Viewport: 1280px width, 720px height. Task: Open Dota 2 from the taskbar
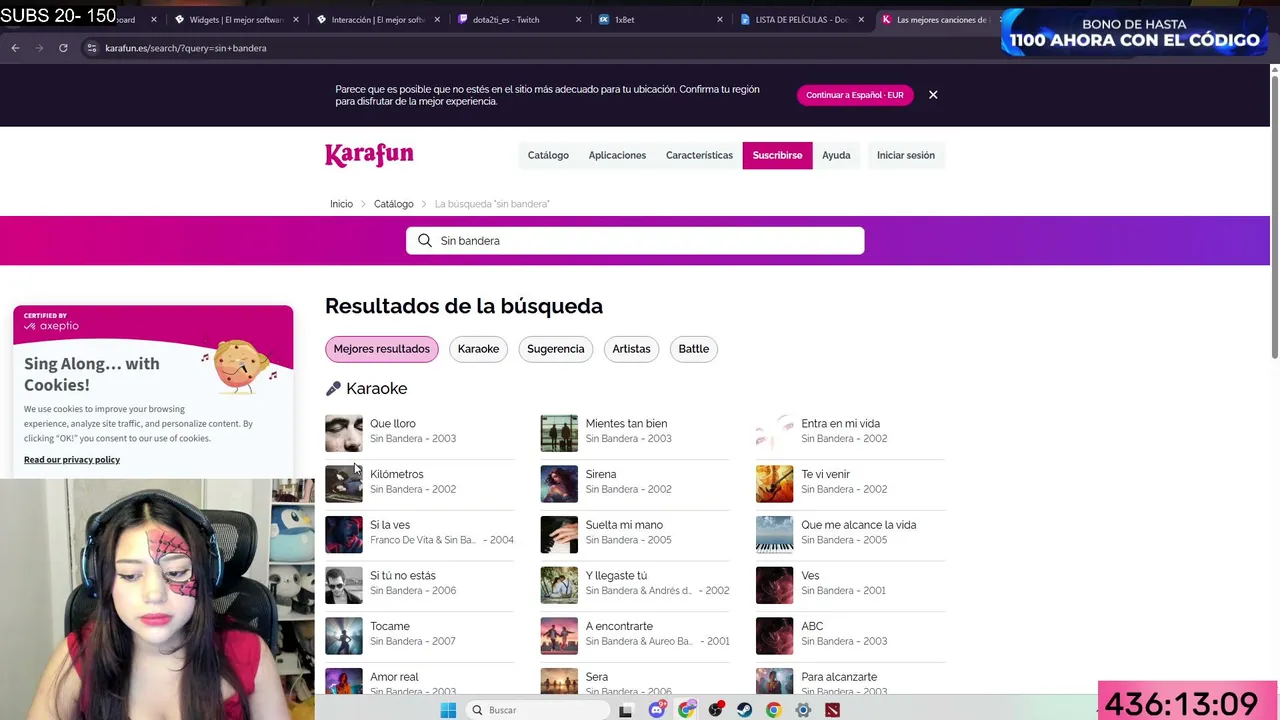coord(832,710)
